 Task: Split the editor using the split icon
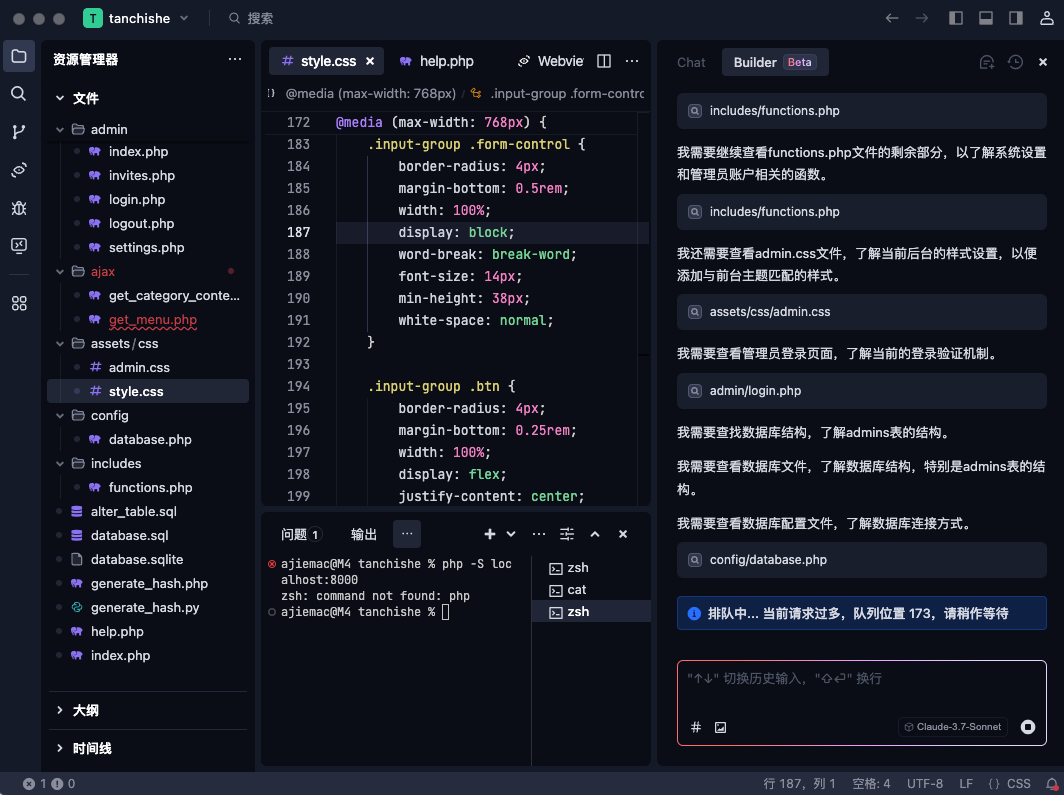pyautogui.click(x=604, y=61)
